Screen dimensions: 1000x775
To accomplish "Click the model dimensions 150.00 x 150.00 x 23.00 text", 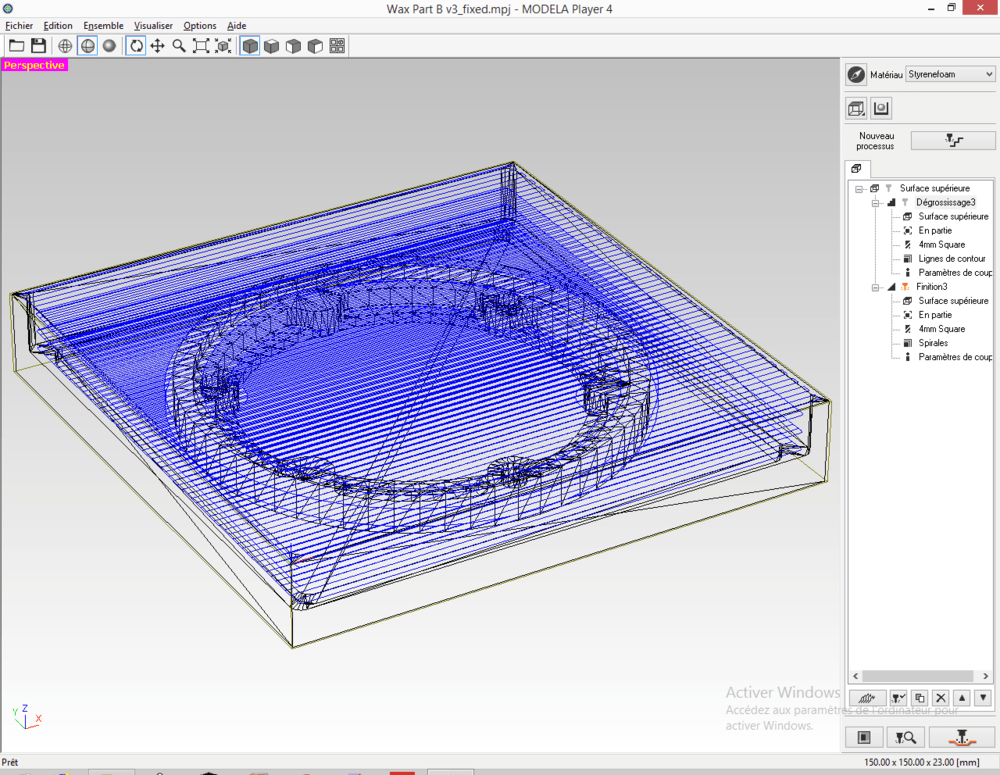I will pyautogui.click(x=922, y=762).
